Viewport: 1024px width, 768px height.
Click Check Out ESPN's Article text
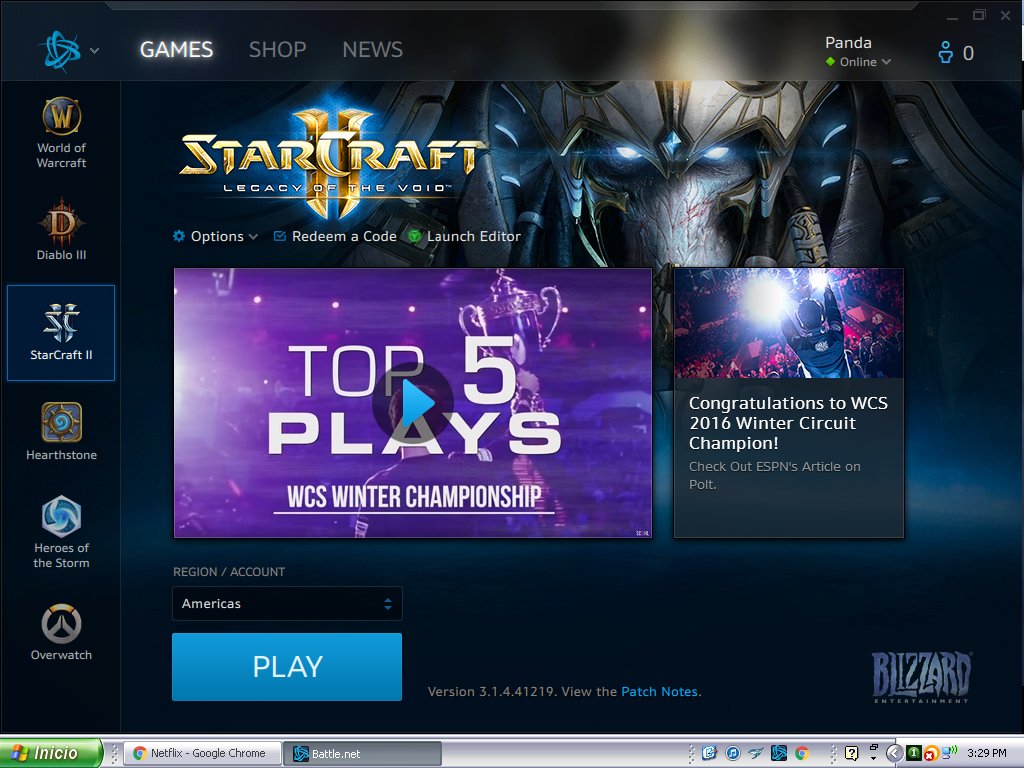click(x=775, y=475)
